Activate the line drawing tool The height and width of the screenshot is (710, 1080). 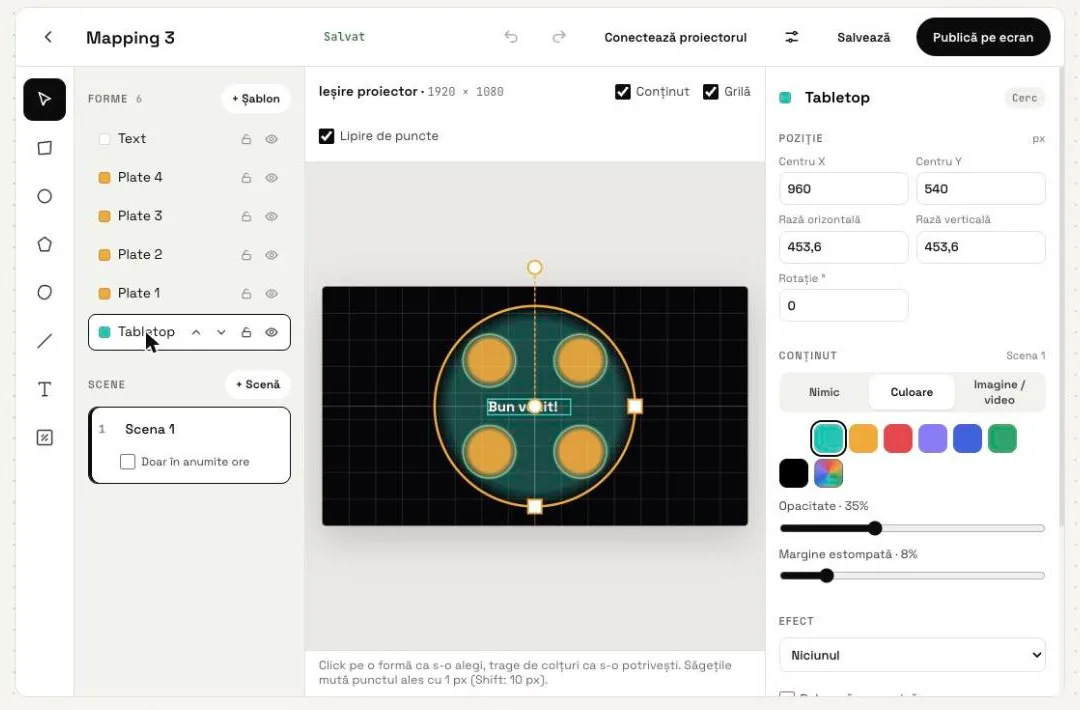tap(45, 341)
